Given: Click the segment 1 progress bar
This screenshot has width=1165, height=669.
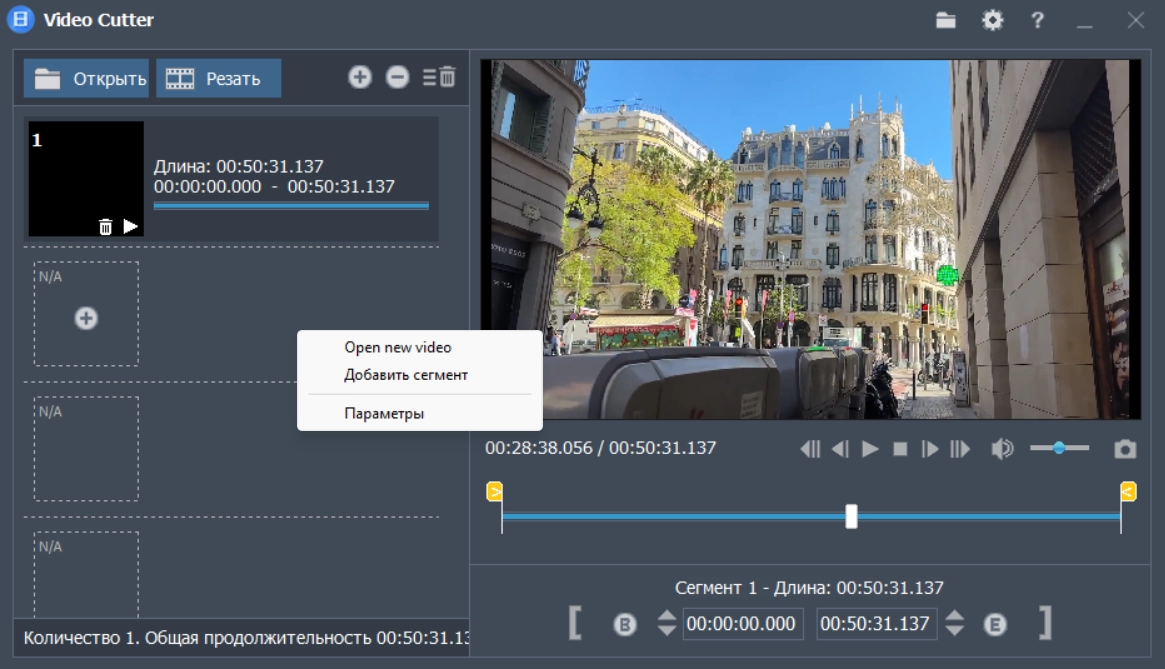Looking at the screenshot, I should (x=291, y=206).
